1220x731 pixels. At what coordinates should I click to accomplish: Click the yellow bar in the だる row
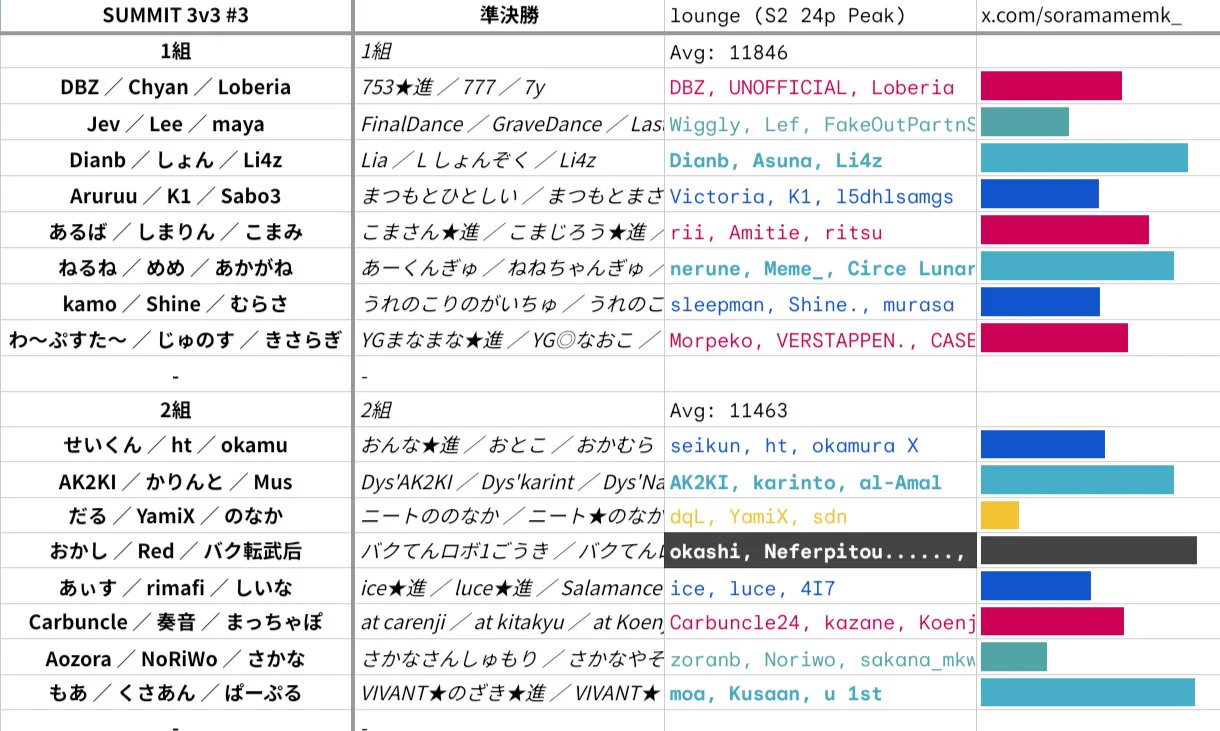1000,515
